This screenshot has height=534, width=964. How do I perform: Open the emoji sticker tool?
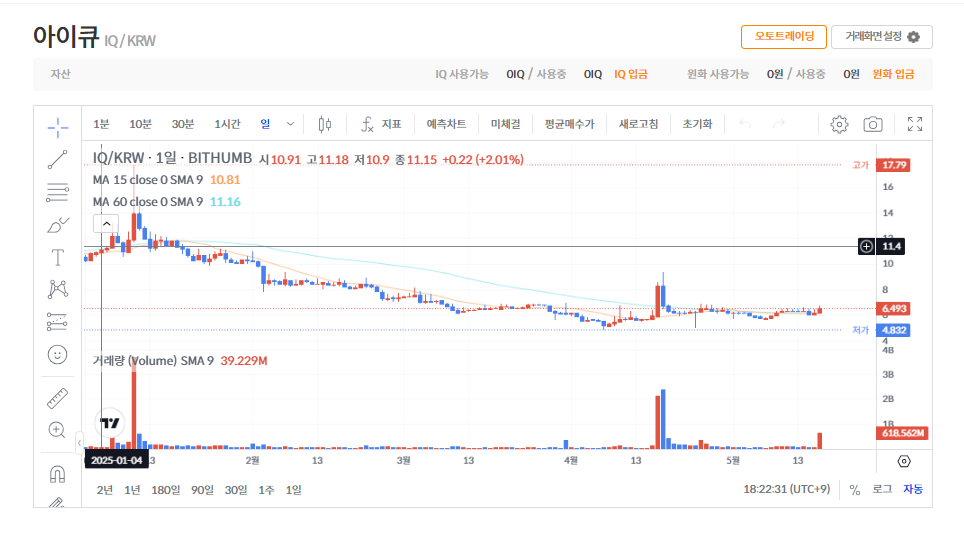(x=57, y=355)
